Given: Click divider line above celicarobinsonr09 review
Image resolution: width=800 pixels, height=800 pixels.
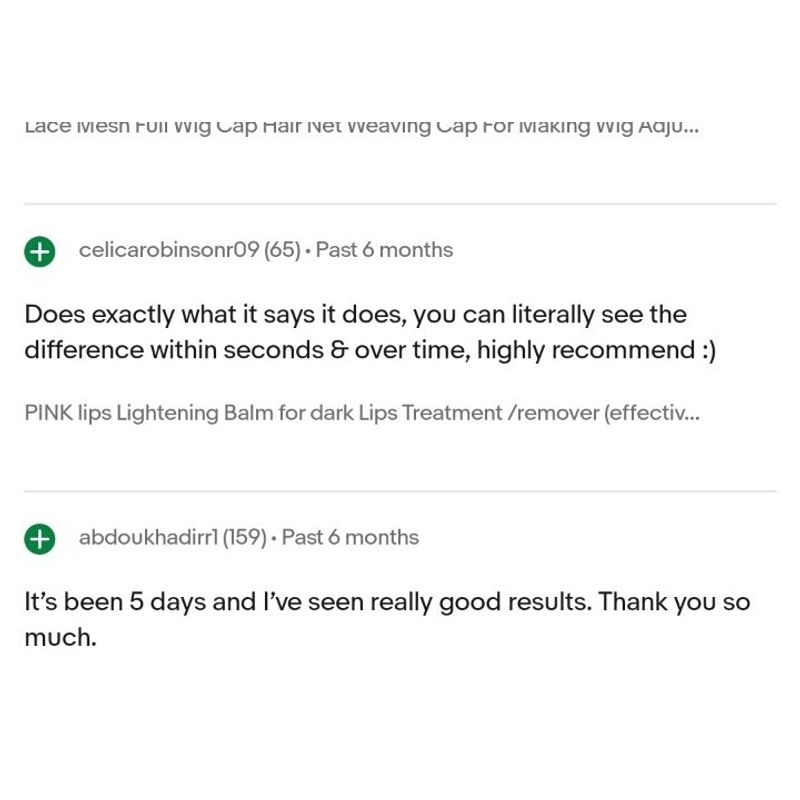Looking at the screenshot, I should (x=400, y=204).
